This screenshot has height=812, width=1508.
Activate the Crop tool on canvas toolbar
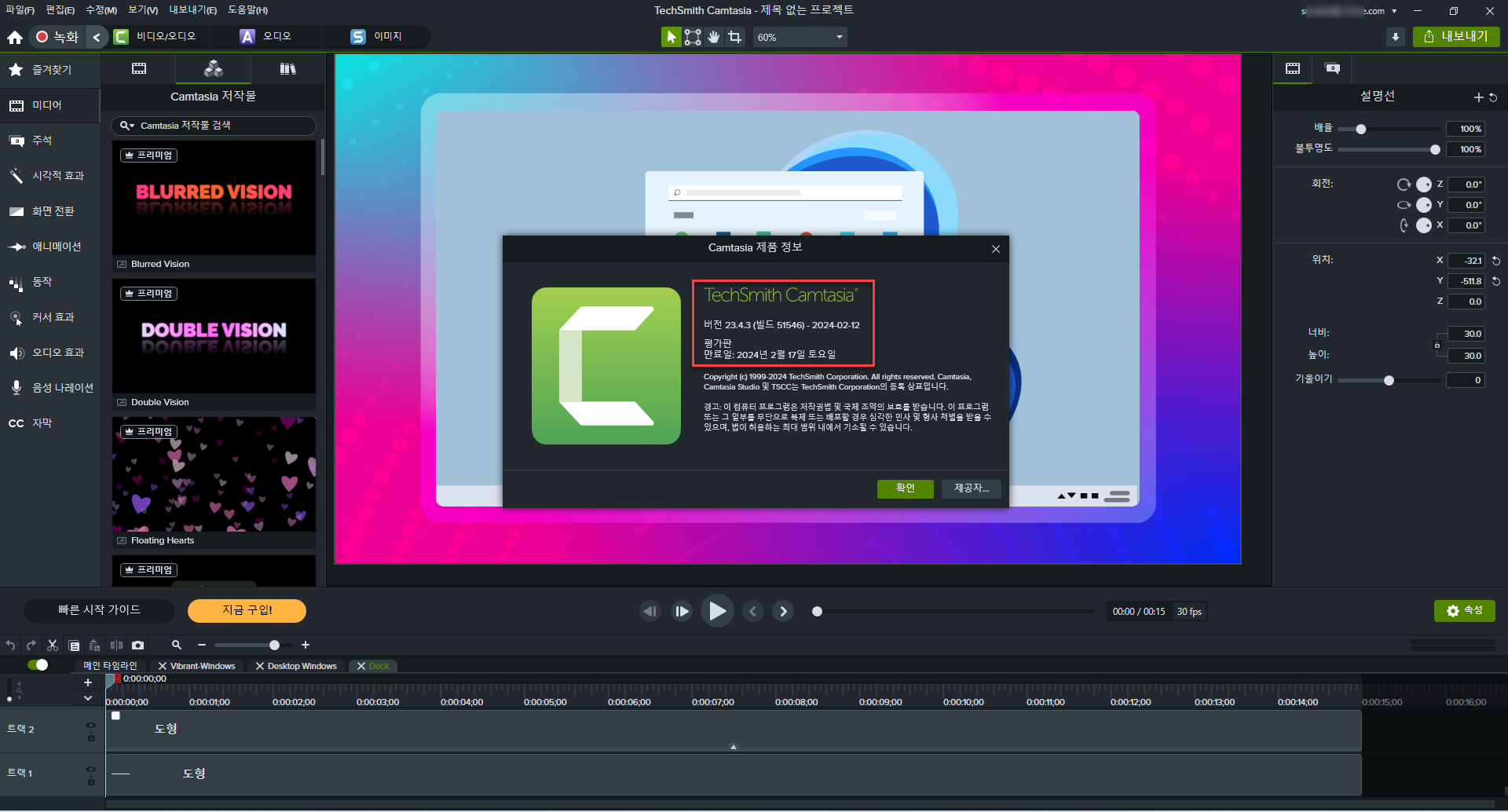pos(735,37)
